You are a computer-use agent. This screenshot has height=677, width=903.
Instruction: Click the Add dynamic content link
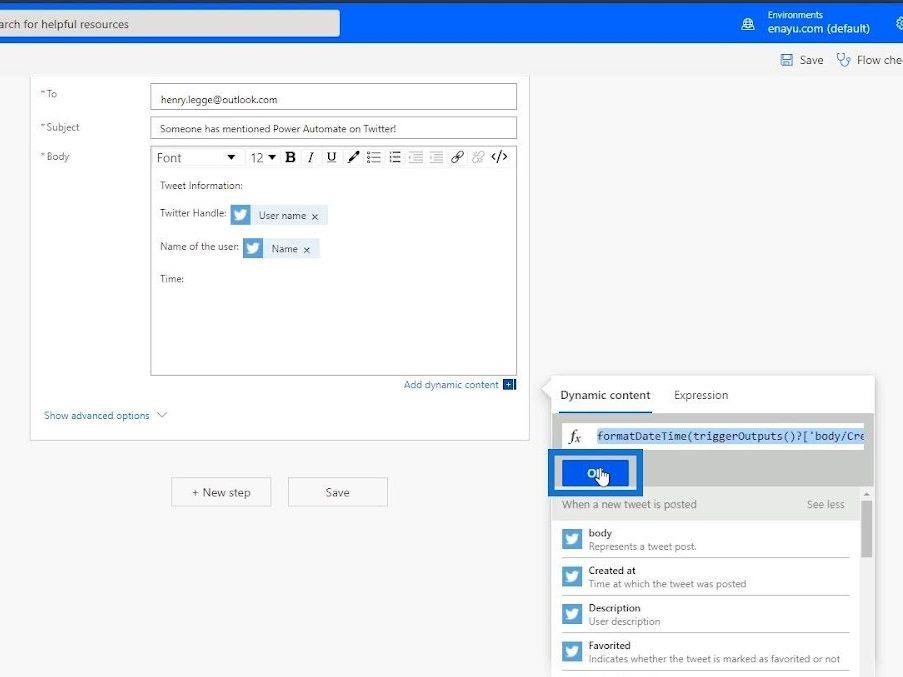coord(451,385)
